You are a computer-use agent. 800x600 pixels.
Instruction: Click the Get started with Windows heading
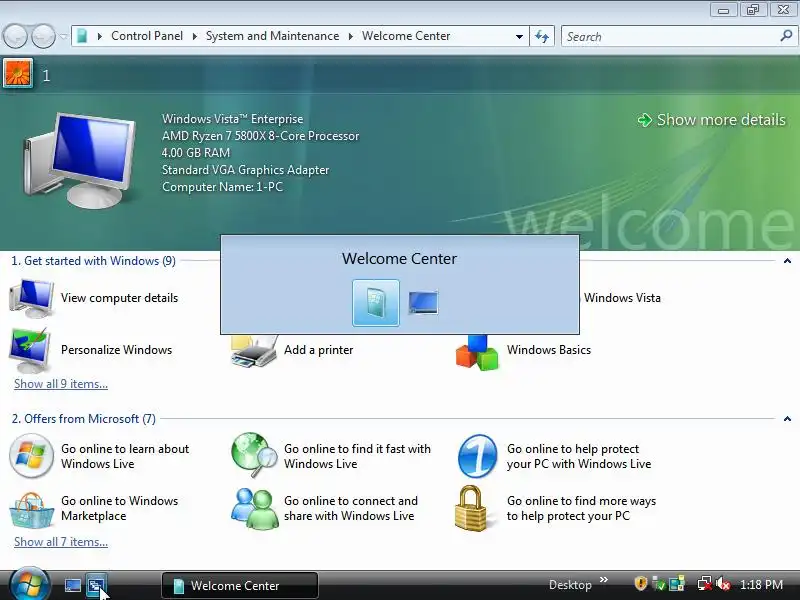coord(93,261)
